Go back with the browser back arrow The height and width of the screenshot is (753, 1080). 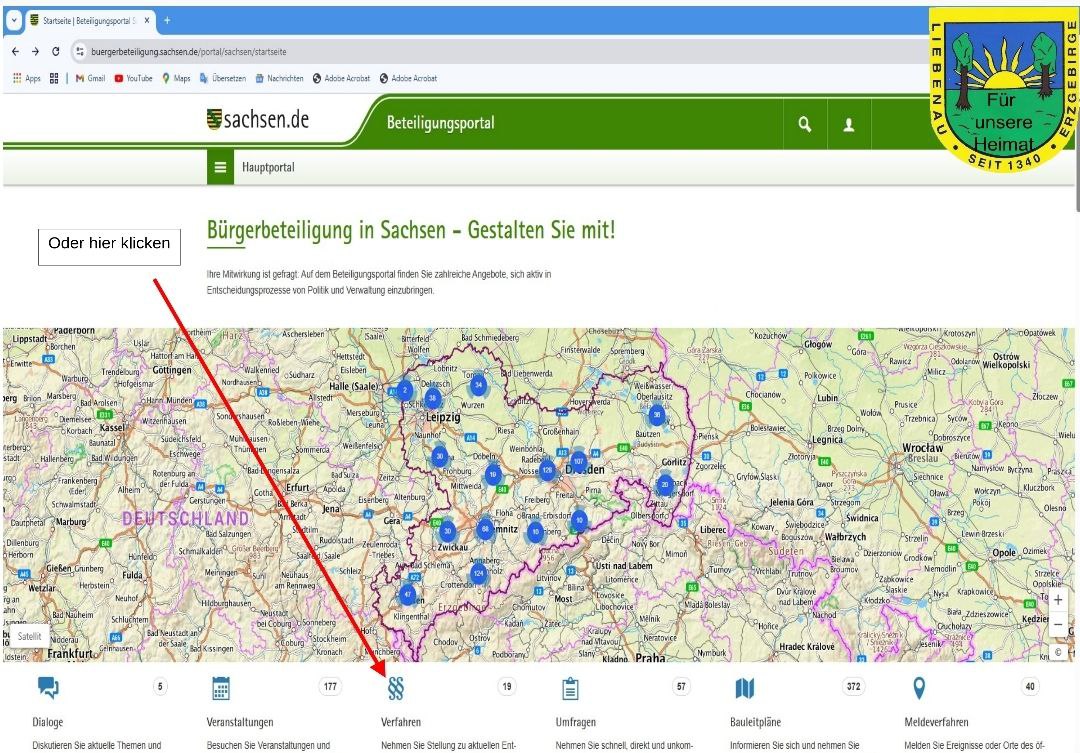[x=16, y=52]
